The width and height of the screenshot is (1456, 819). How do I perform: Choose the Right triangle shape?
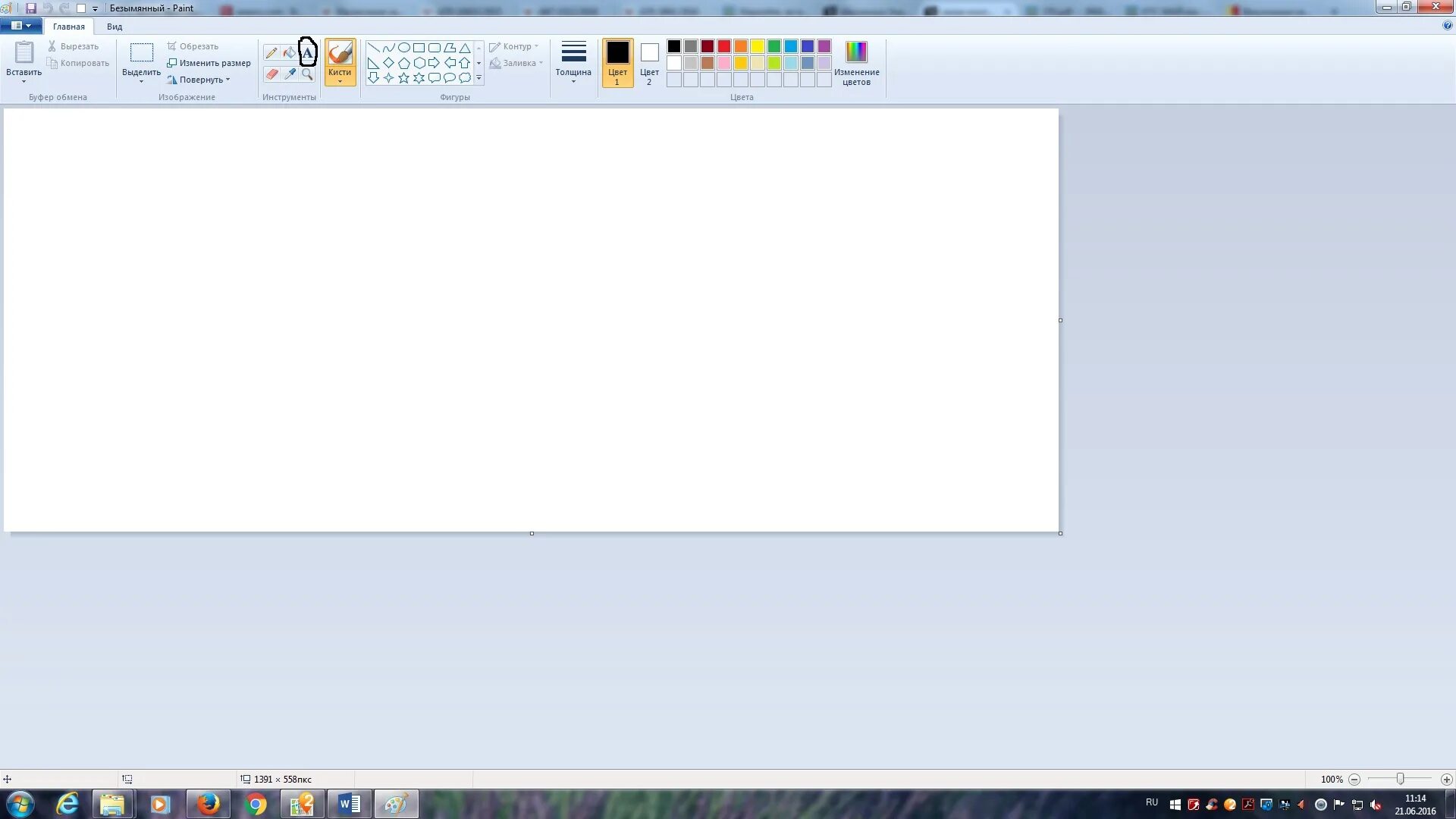373,63
